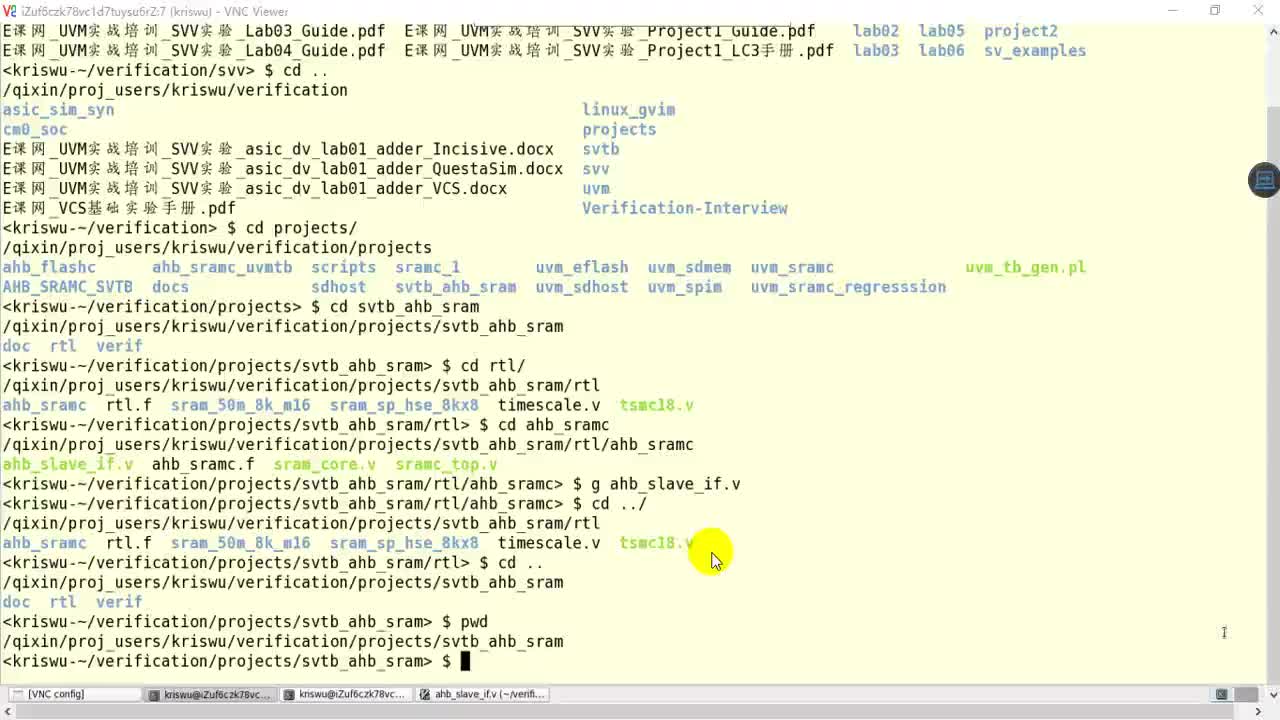Open the ahb_slave_if.v editor taskbar button
The image size is (1280, 720).
[x=484, y=694]
